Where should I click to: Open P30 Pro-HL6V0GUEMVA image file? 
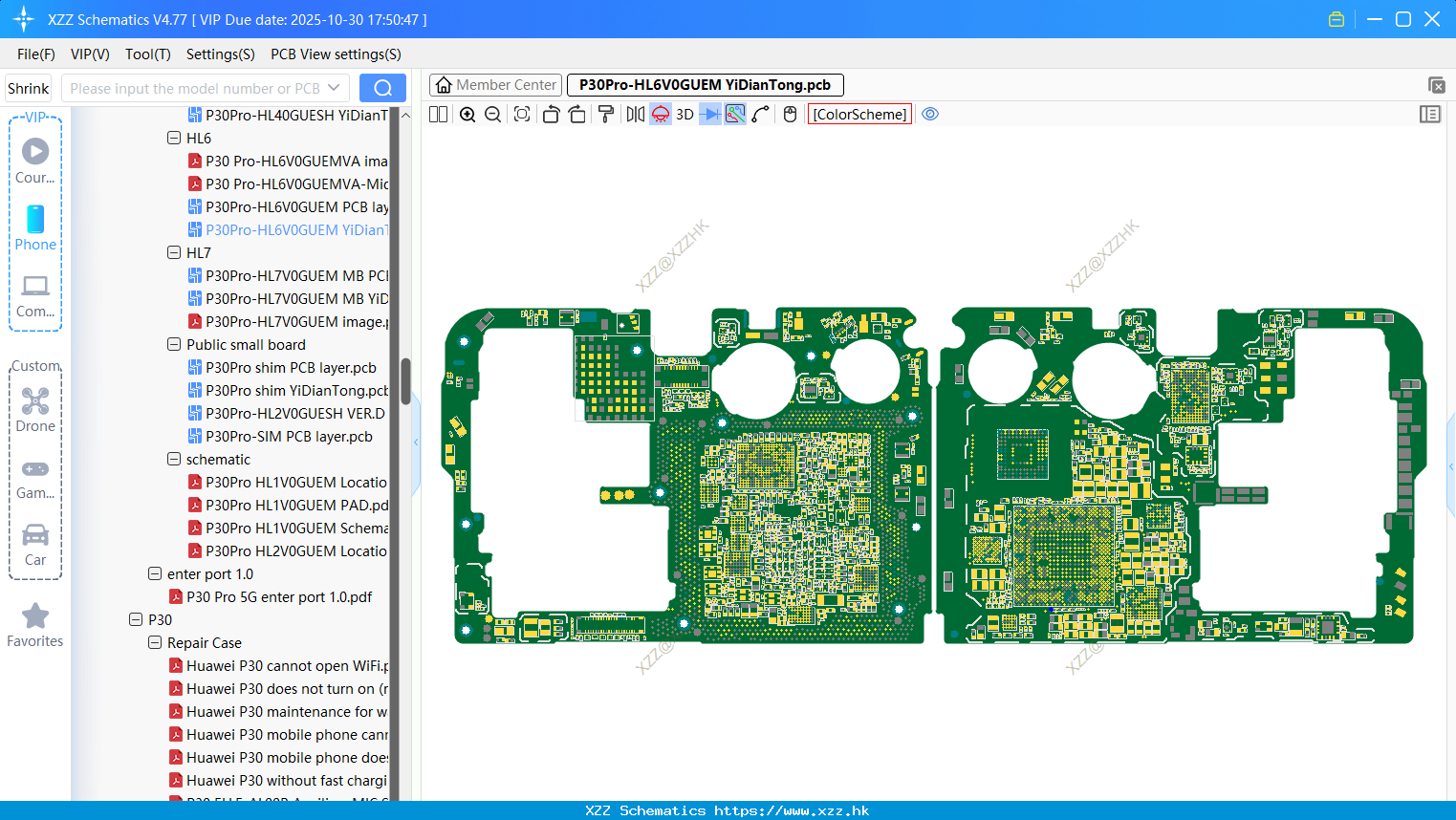[x=288, y=161]
